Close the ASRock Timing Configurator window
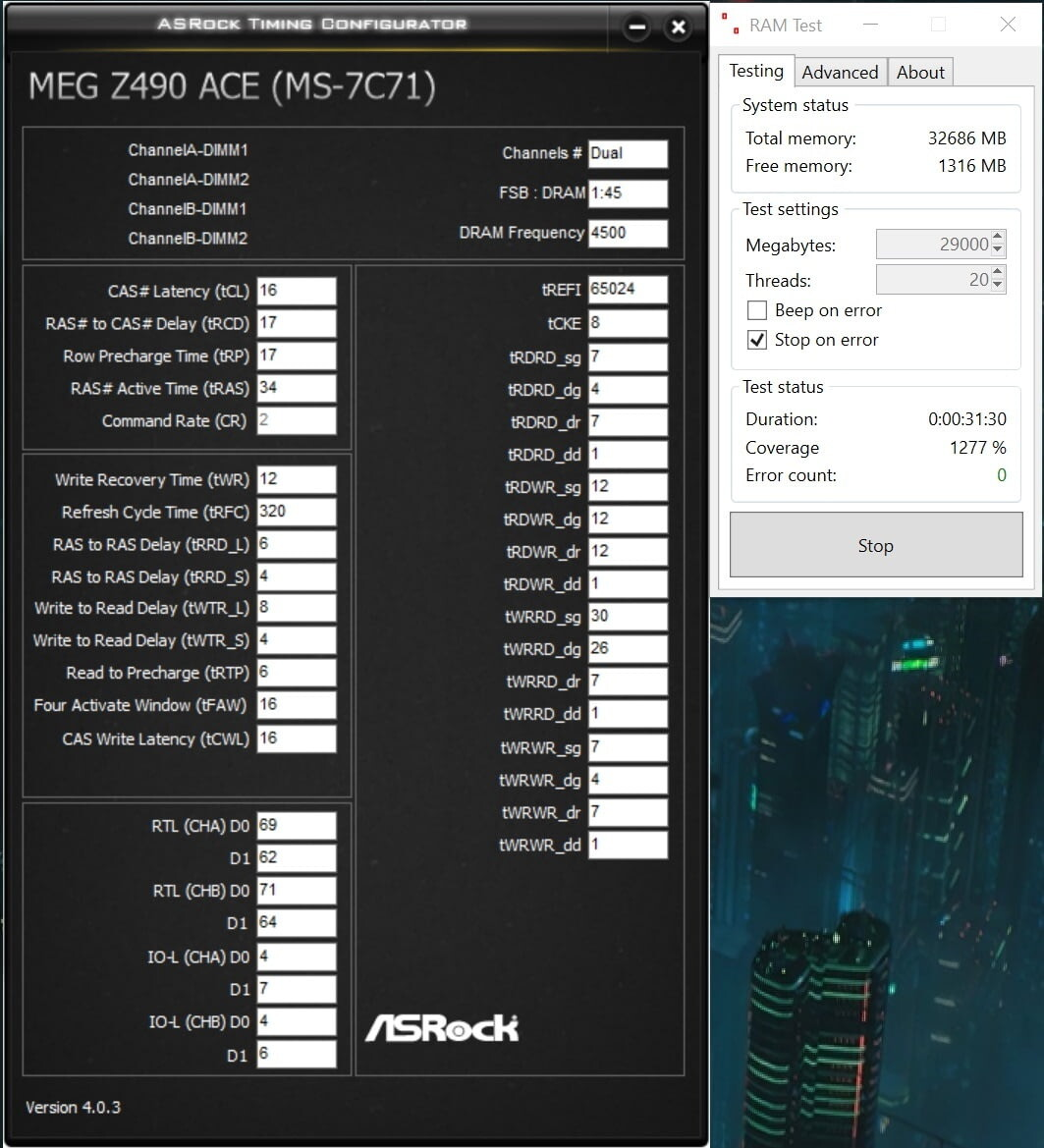1044x1148 pixels. (x=678, y=27)
